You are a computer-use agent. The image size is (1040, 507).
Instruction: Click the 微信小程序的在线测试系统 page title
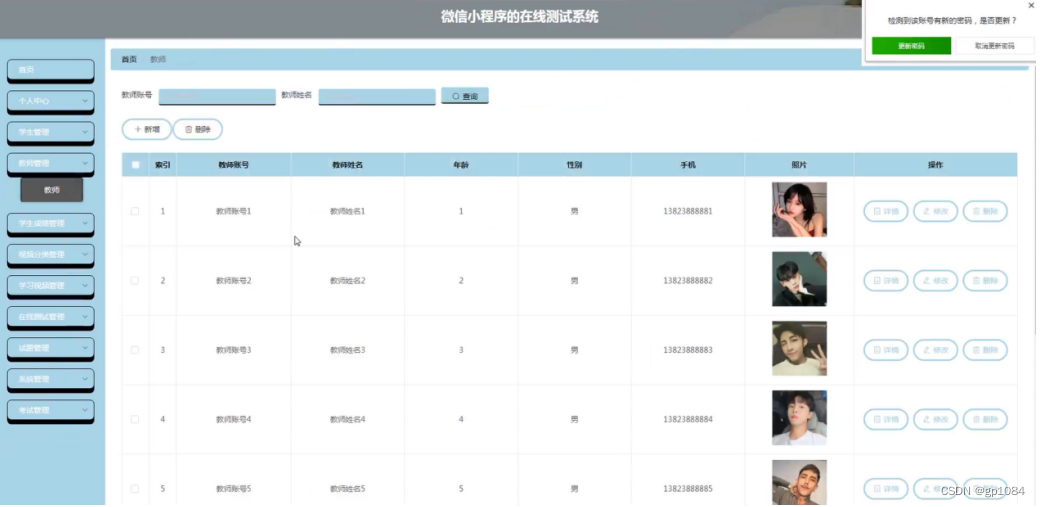519,17
